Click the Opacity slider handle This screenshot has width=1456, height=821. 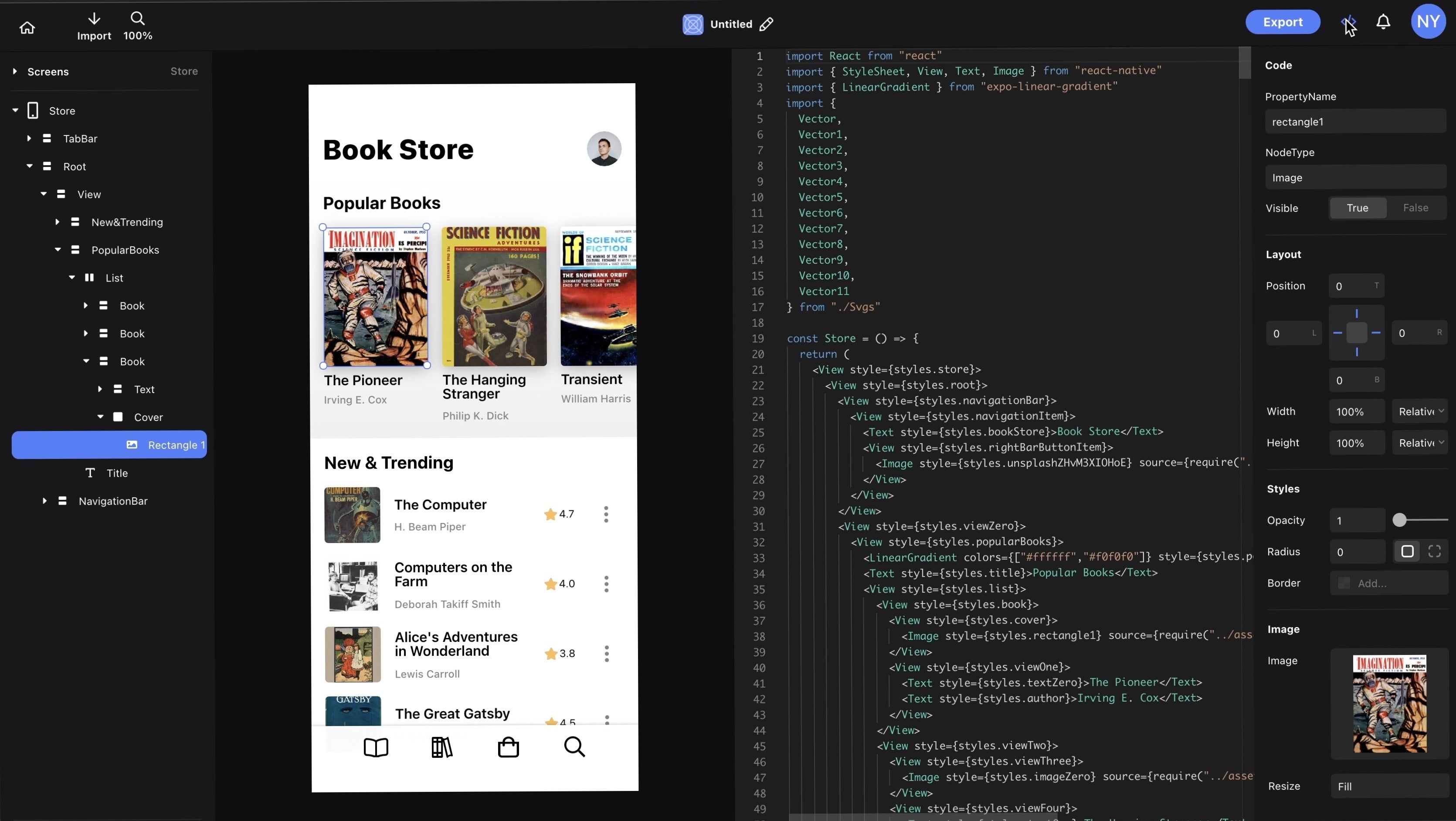[x=1399, y=520]
